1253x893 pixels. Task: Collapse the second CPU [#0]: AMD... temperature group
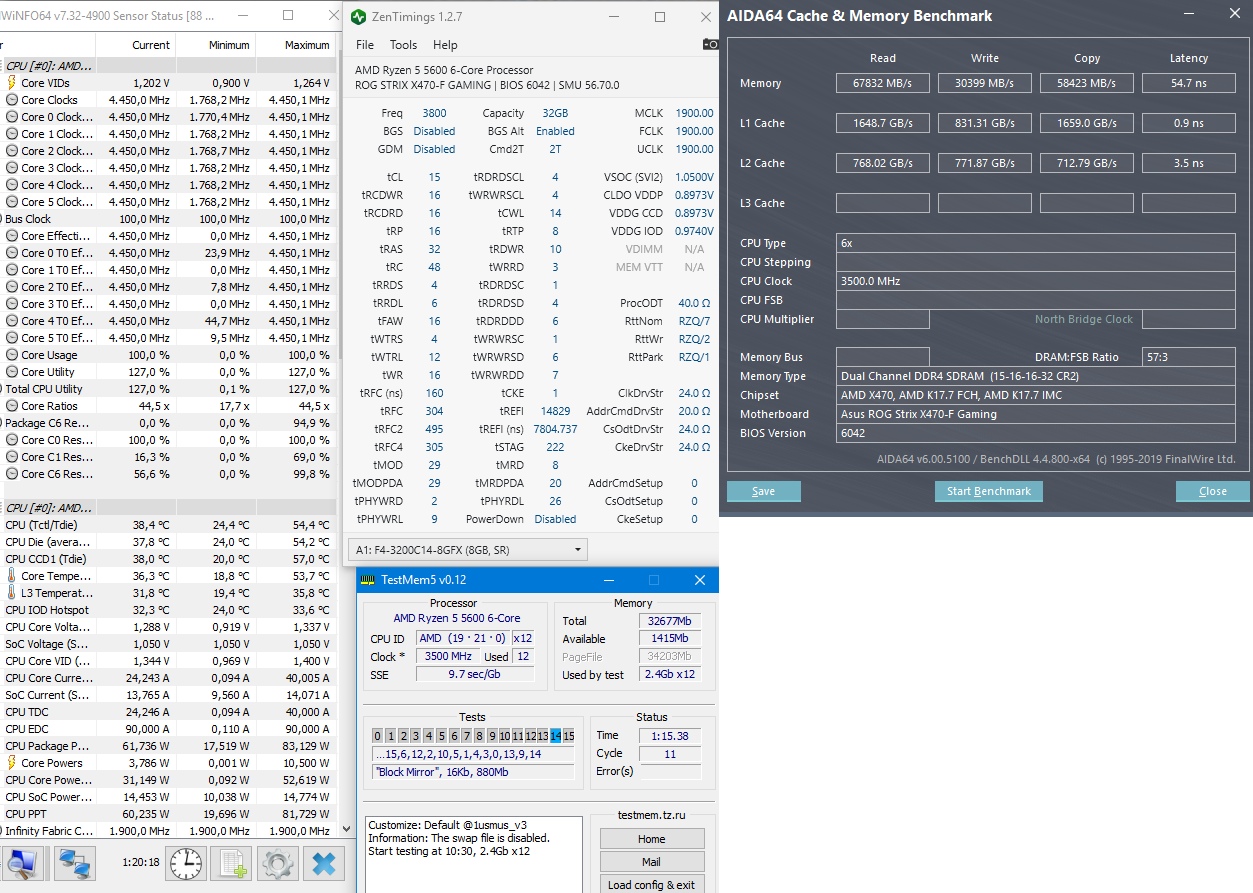pyautogui.click(x=48, y=508)
